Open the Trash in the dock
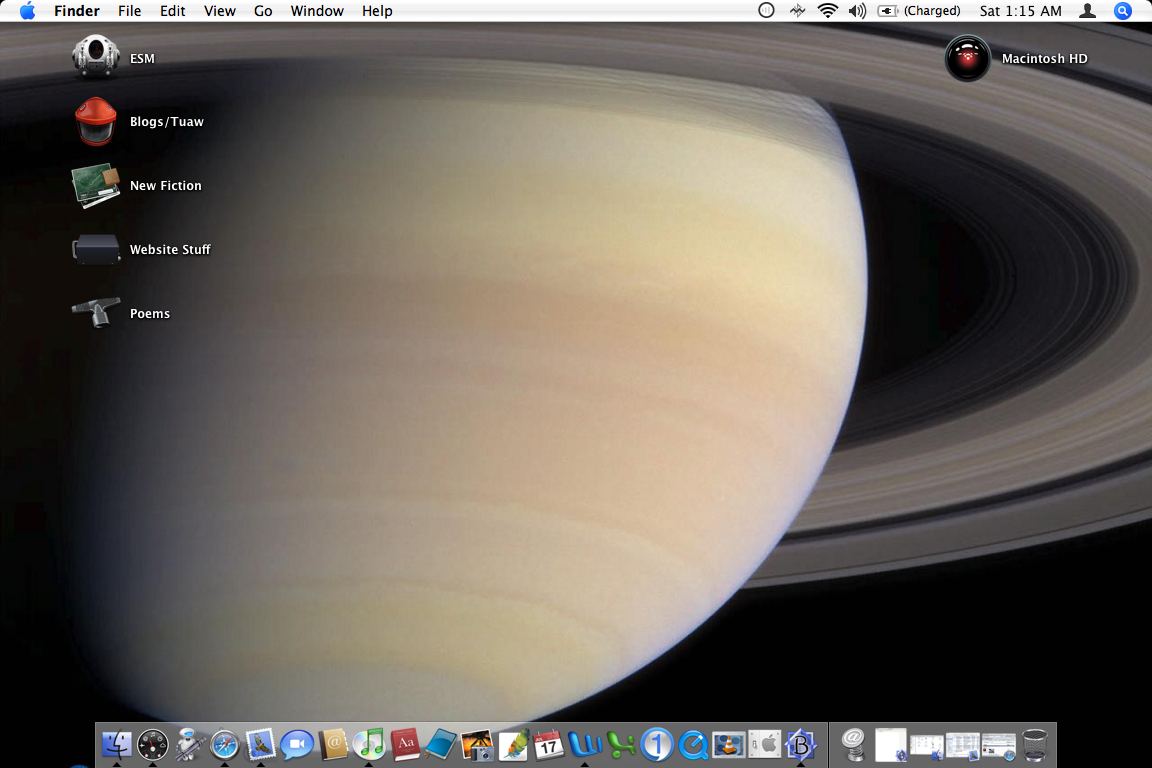 pos(1035,744)
